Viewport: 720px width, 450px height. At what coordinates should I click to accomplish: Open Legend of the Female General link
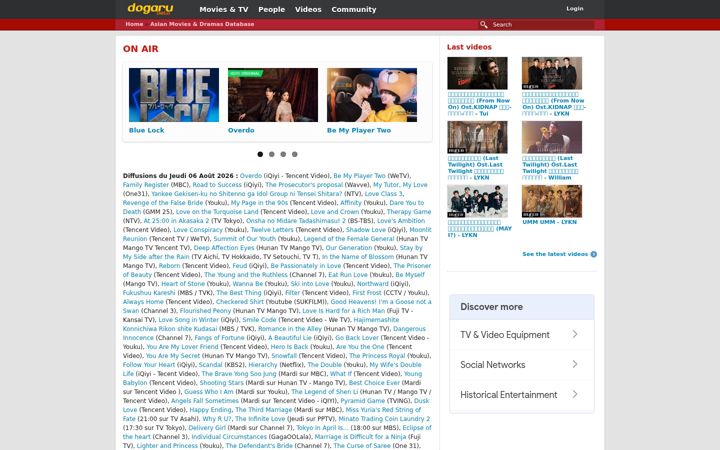tap(349, 239)
